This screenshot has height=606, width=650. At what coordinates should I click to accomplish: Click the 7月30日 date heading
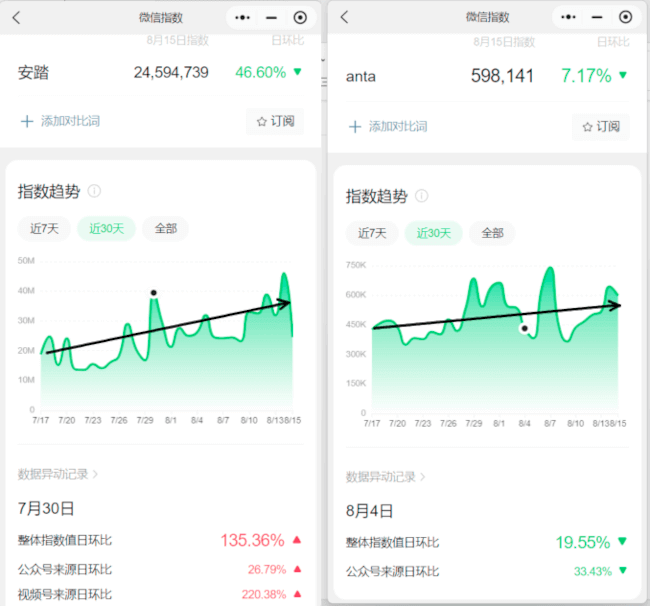pyautogui.click(x=46, y=508)
